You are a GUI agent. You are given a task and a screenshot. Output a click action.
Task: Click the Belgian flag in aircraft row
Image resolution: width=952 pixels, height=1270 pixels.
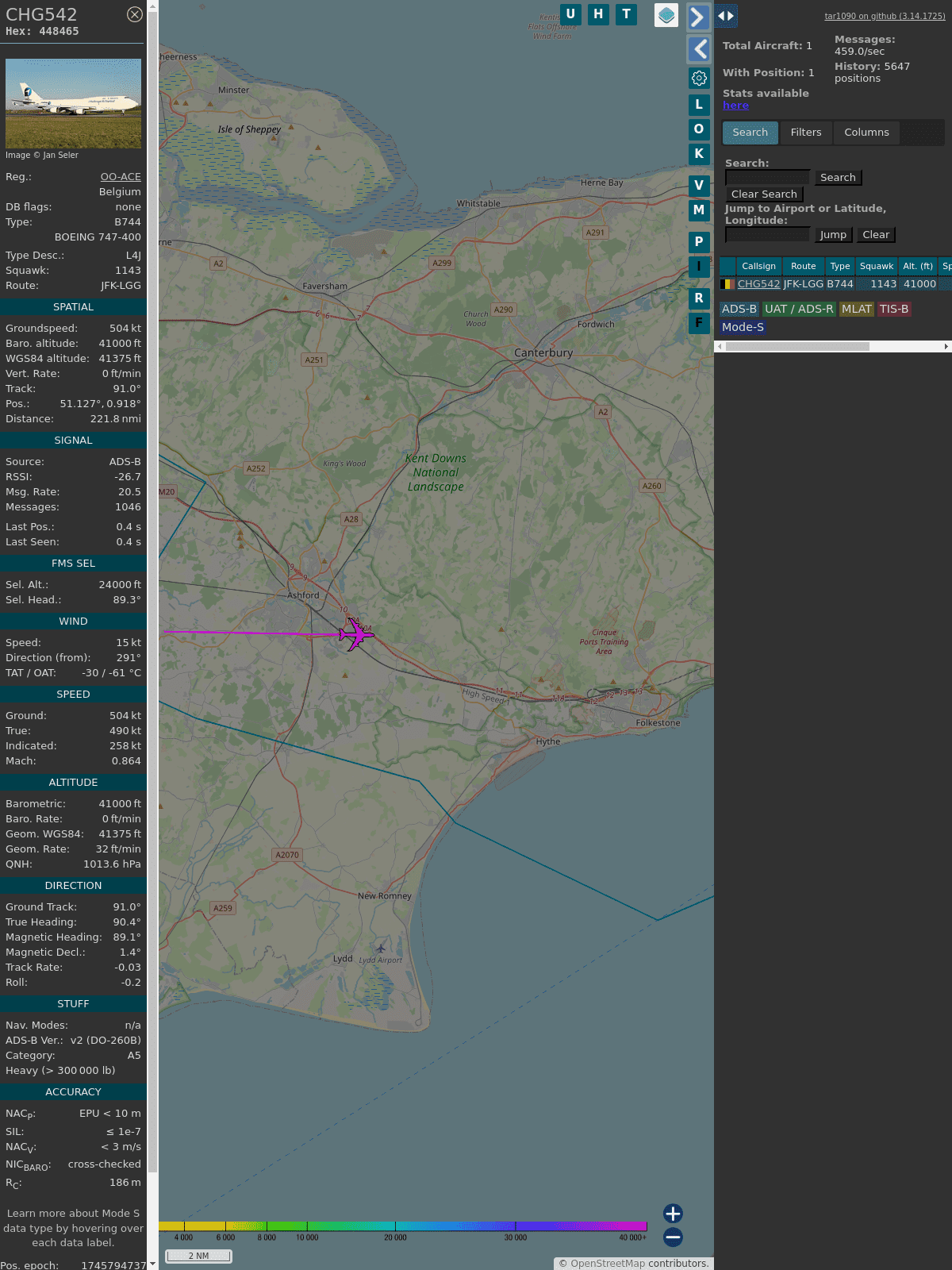click(x=727, y=284)
